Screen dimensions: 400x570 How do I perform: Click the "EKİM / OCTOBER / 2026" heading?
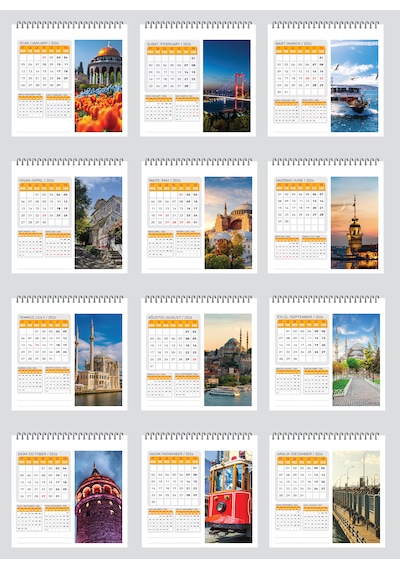point(38,454)
